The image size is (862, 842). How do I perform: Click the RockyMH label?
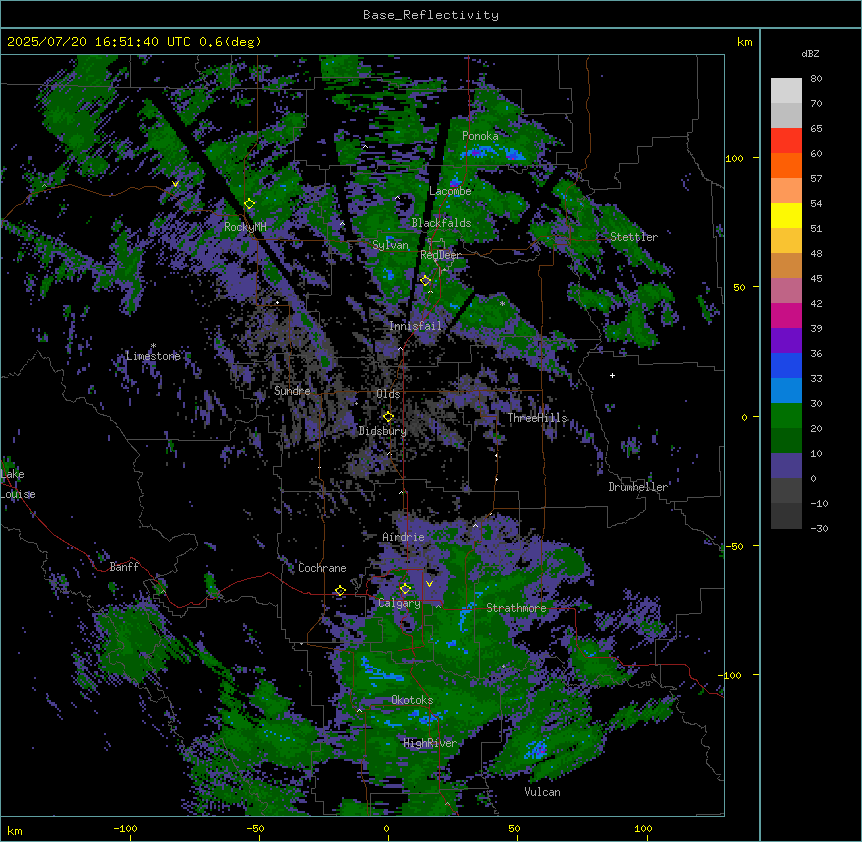point(245,227)
